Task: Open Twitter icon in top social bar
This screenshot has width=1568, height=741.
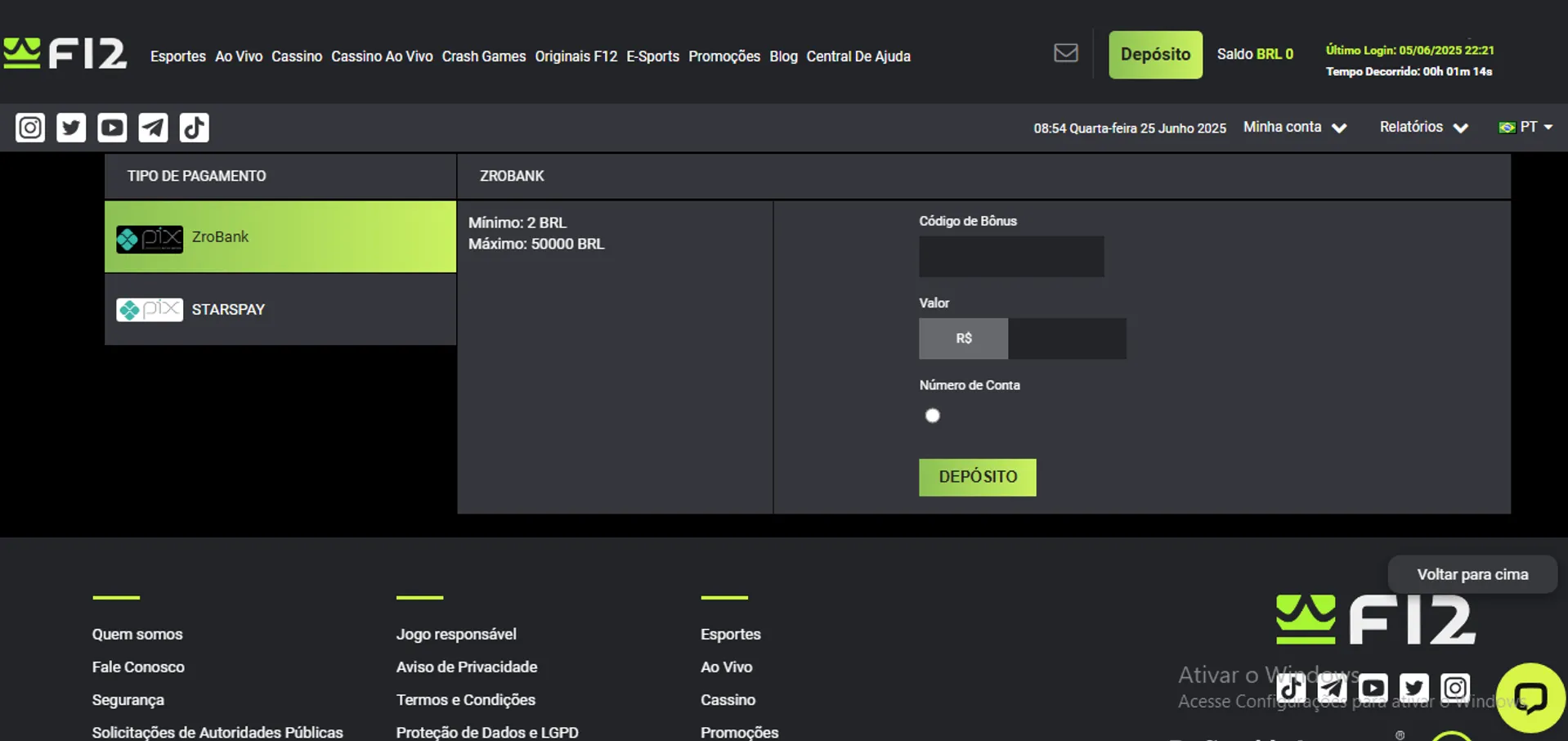Action: [71, 128]
